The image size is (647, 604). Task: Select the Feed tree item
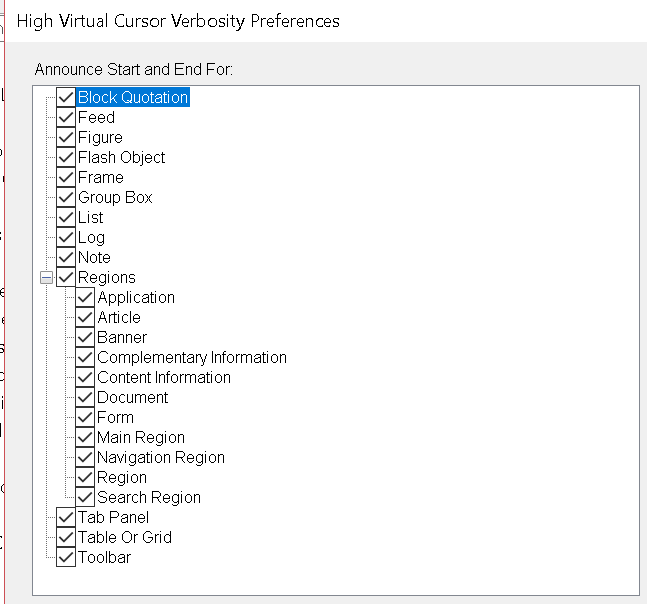tap(97, 118)
